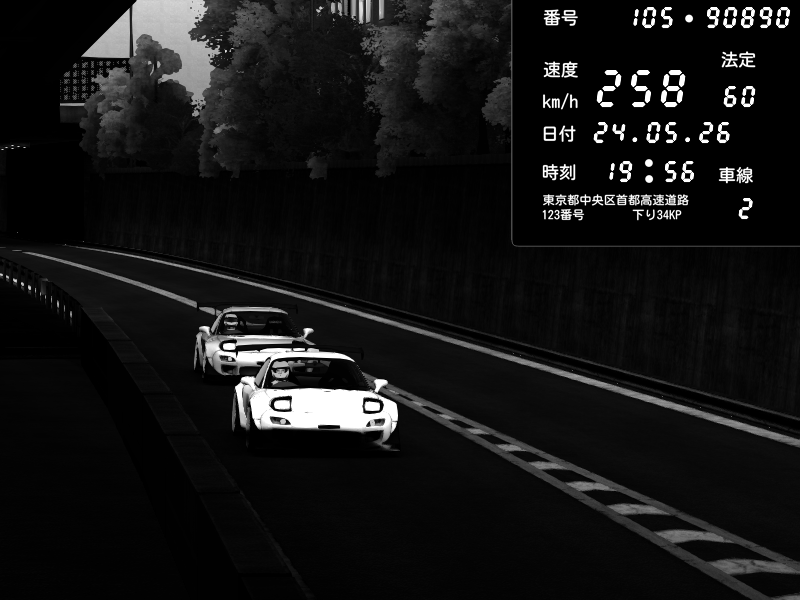Click the 日付 label
This screenshot has width=800, height=600.
(x=559, y=134)
